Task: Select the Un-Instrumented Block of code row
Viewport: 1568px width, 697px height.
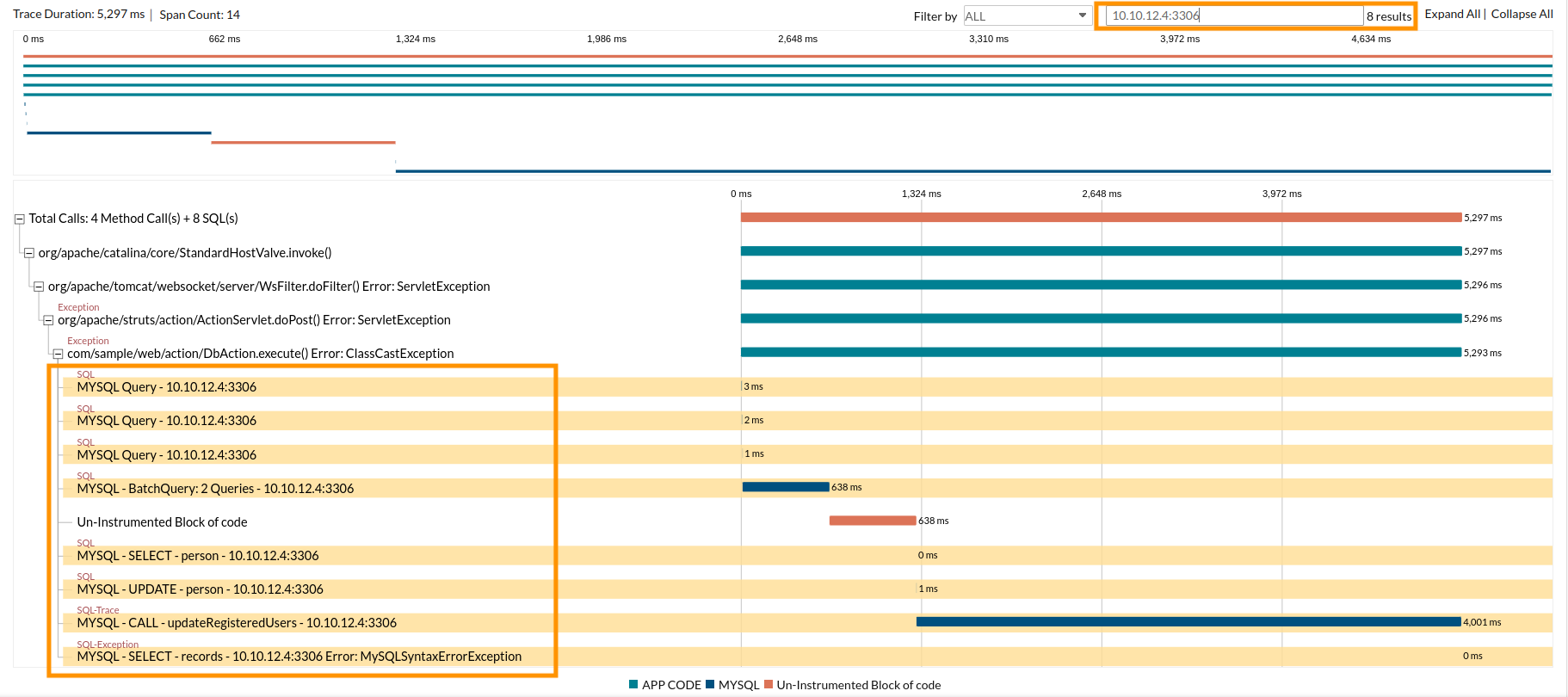Action: (x=162, y=522)
